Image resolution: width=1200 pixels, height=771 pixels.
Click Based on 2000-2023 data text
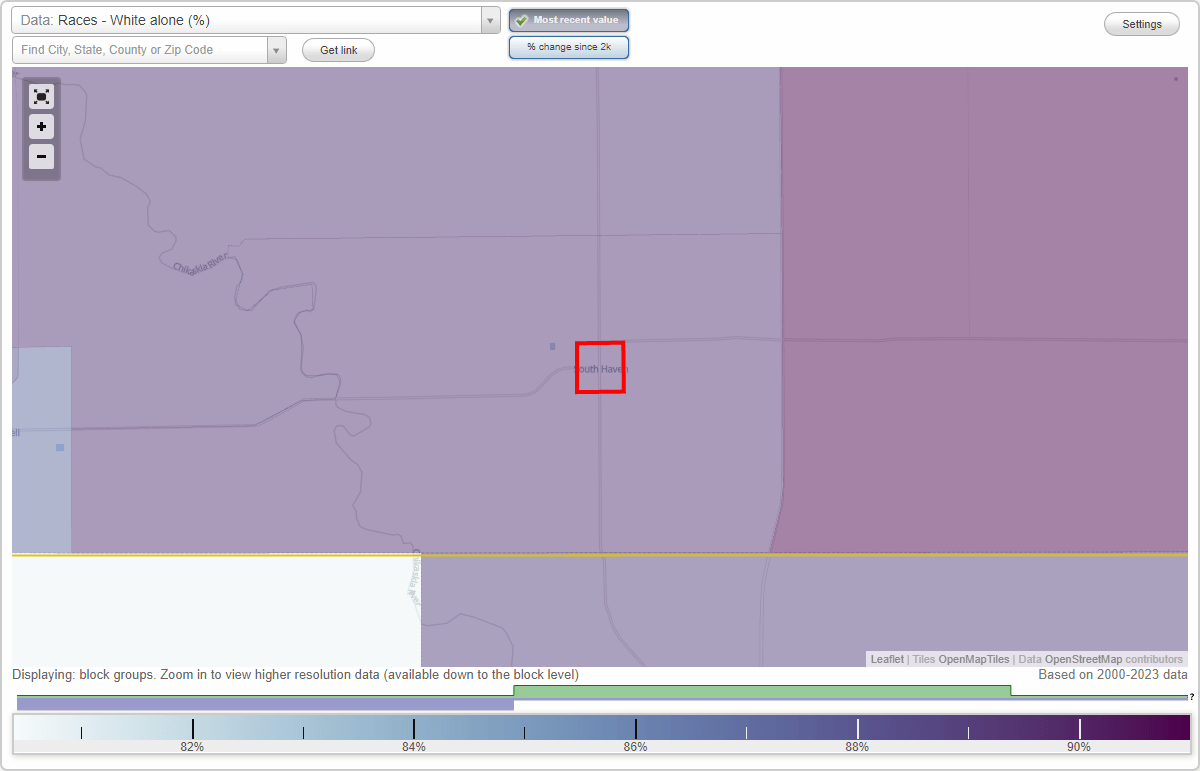click(x=1113, y=675)
